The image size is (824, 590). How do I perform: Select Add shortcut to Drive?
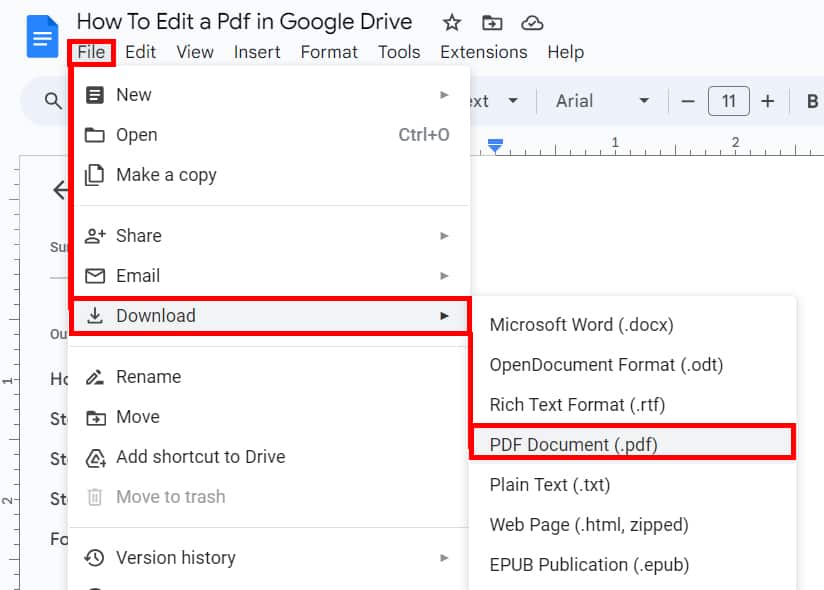[269, 457]
